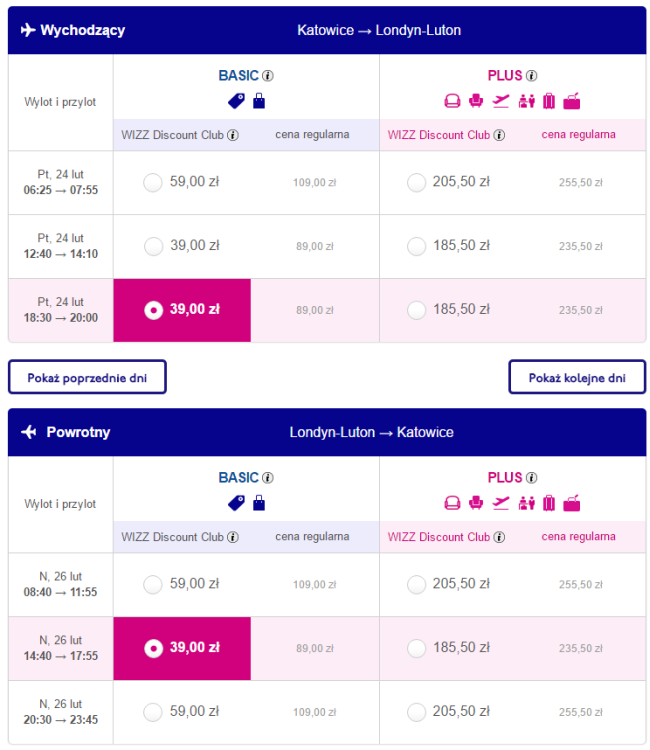Click price tag icon under outbound BASIC

(237, 100)
